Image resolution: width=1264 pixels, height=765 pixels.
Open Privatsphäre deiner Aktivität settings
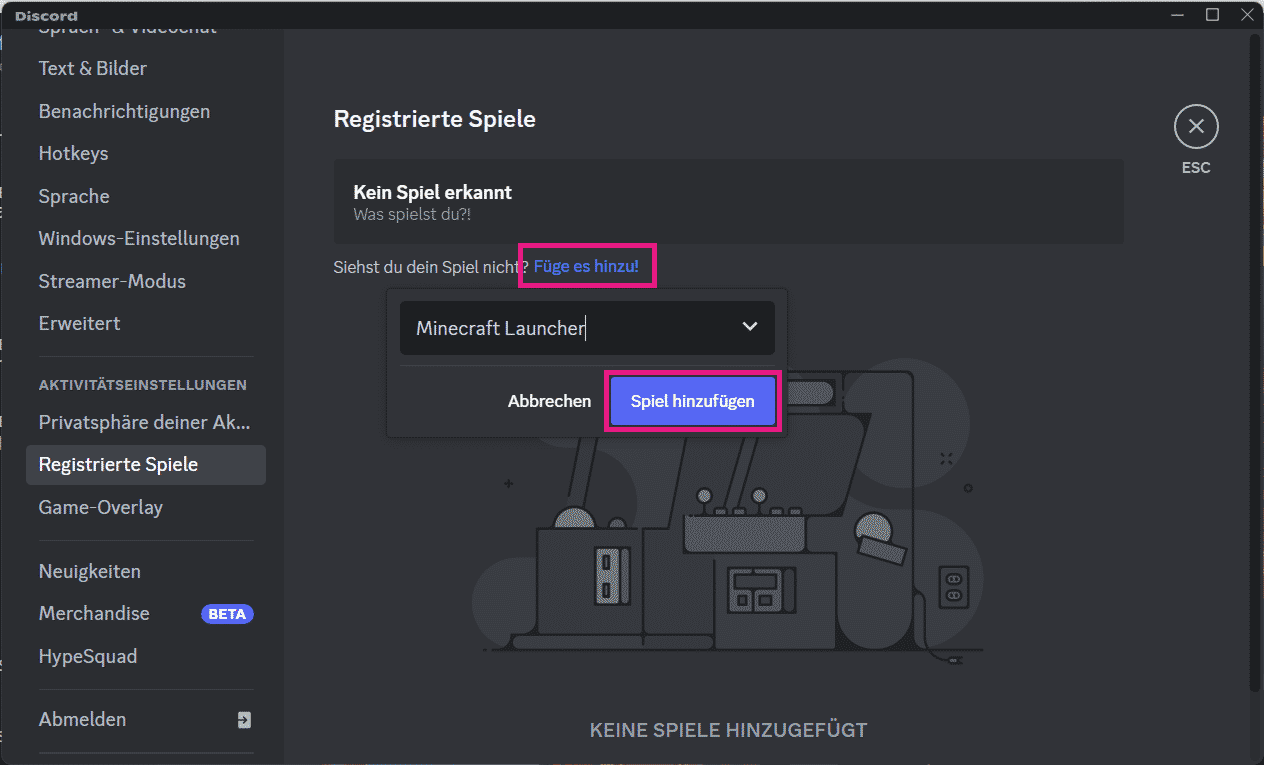click(x=146, y=422)
